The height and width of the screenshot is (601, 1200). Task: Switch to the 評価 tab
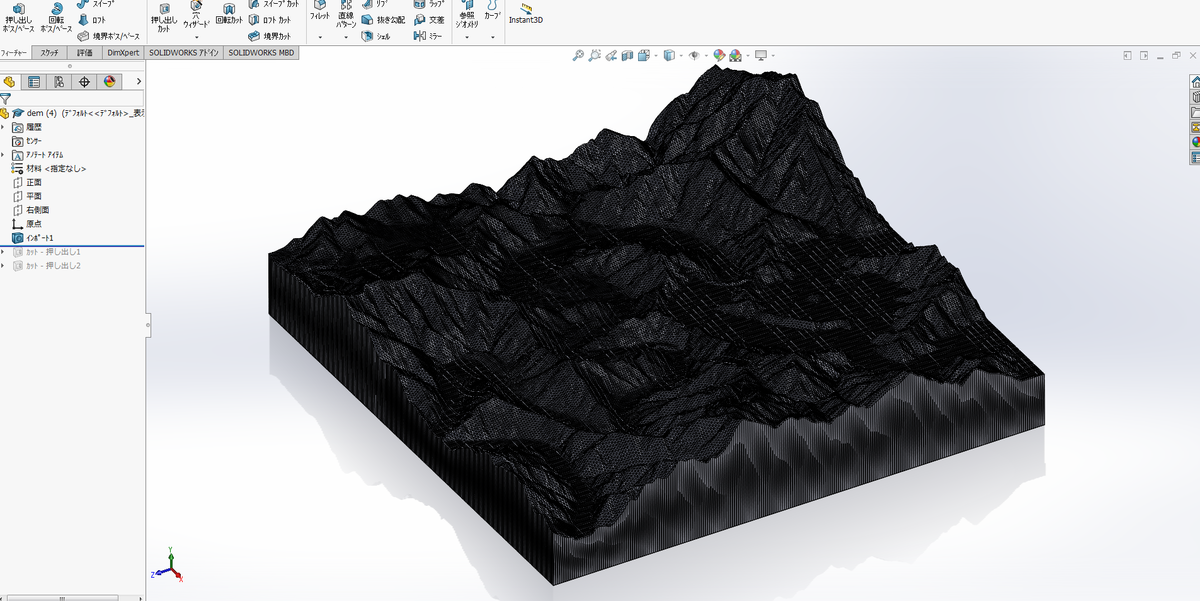84,53
